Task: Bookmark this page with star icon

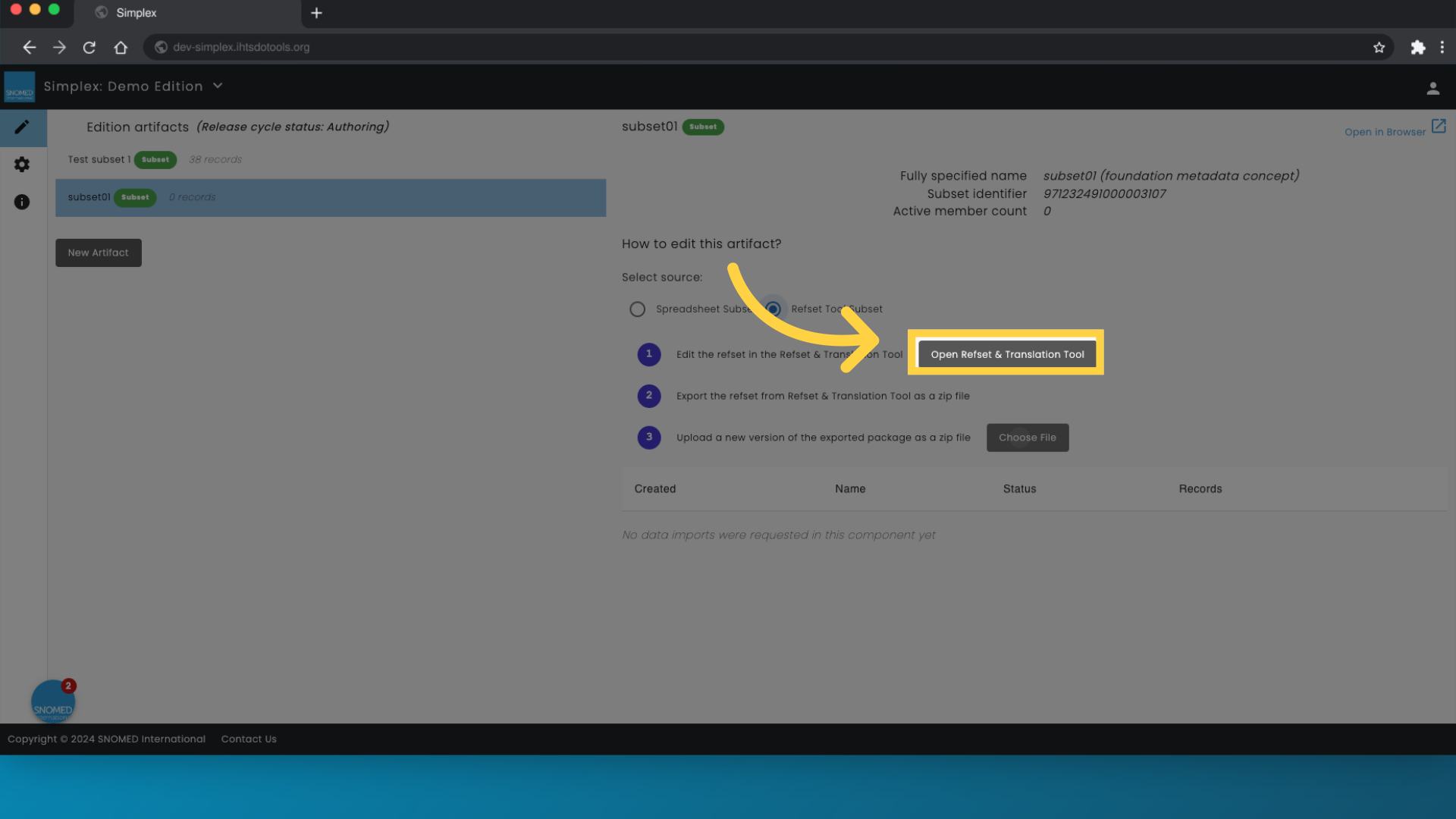Action: click(1379, 47)
